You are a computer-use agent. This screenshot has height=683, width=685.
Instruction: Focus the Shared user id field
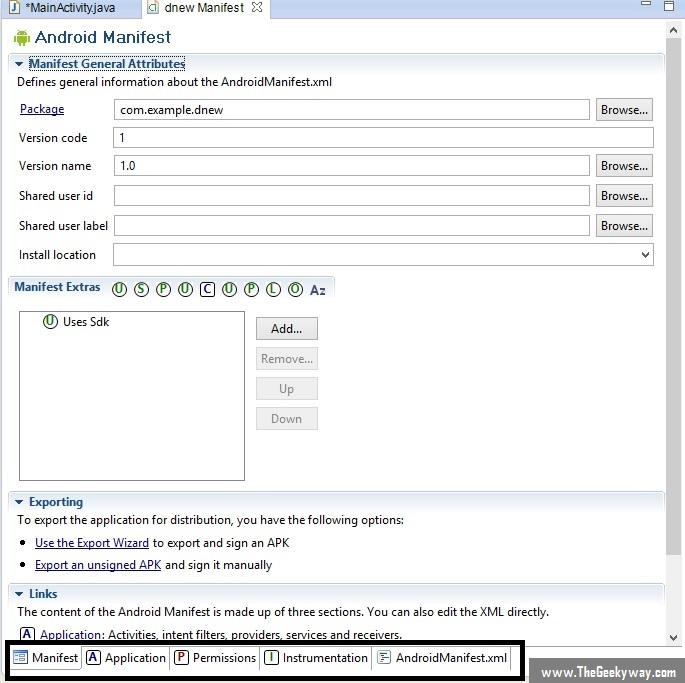coord(352,196)
